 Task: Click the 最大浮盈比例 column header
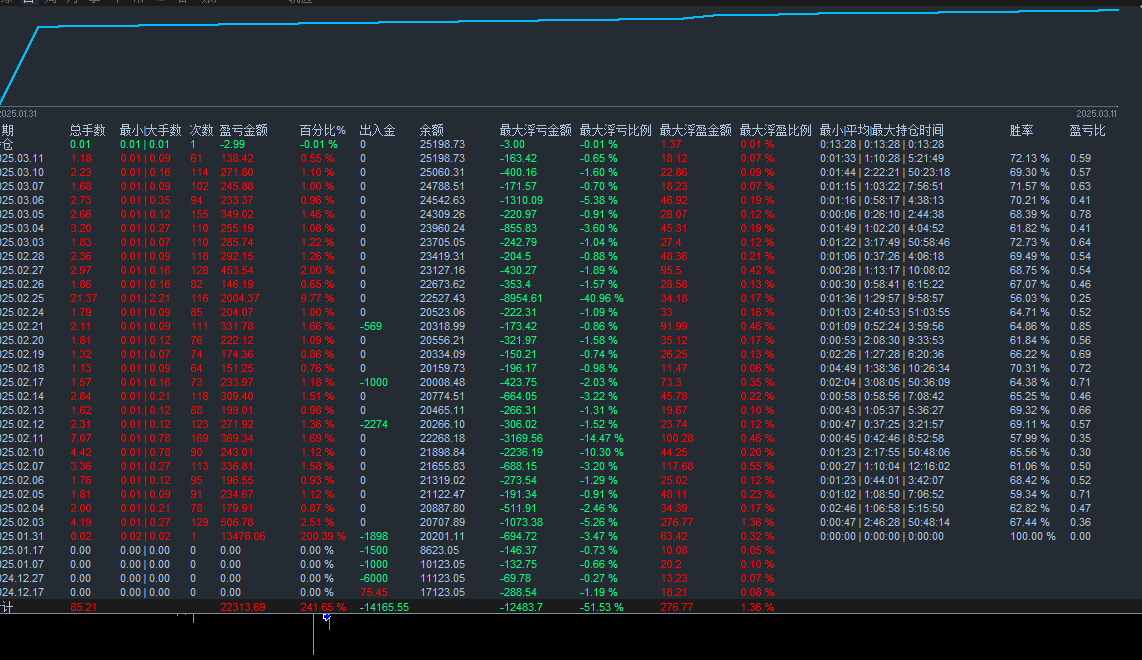776,130
